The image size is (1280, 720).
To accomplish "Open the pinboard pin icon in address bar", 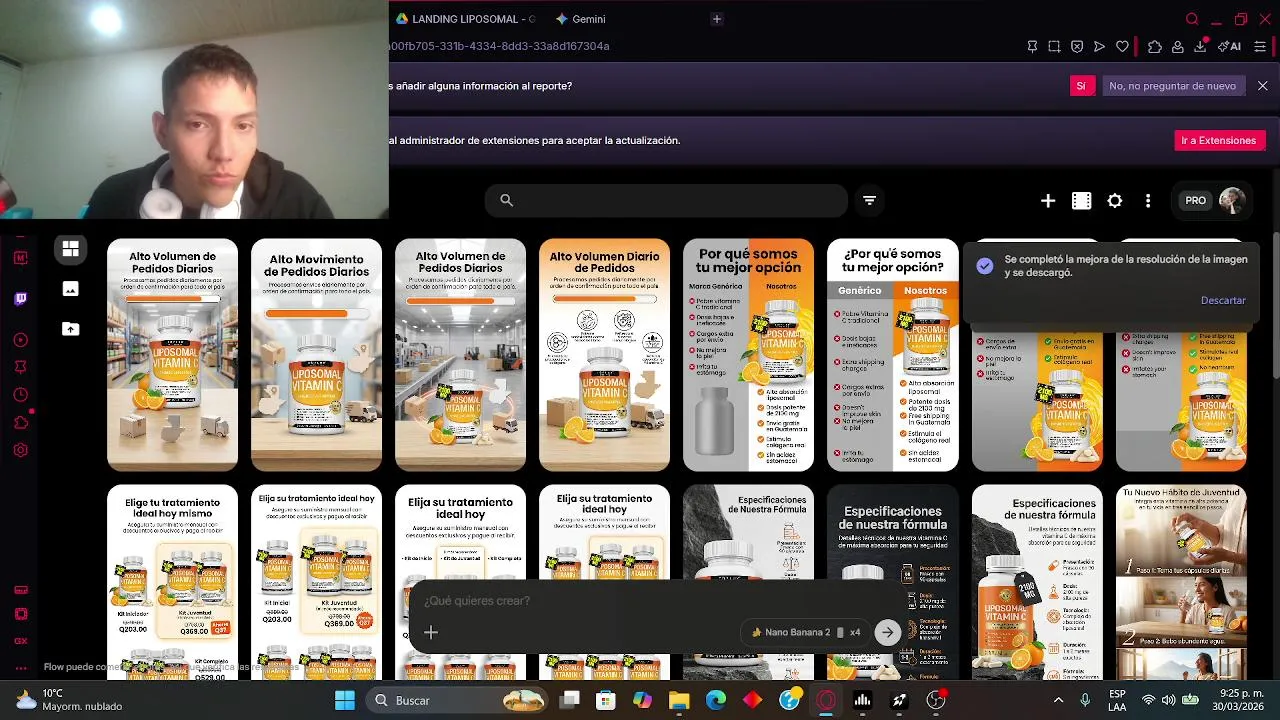I will [x=1032, y=46].
